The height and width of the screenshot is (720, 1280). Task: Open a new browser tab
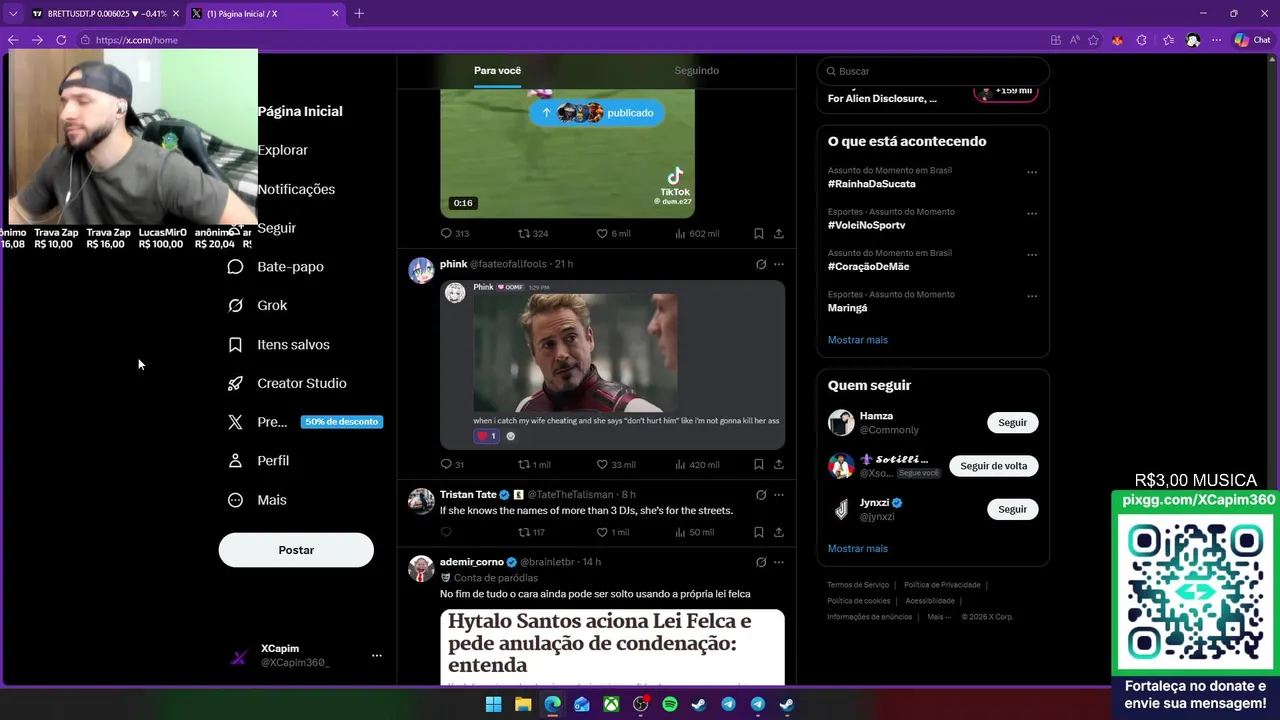pos(359,13)
